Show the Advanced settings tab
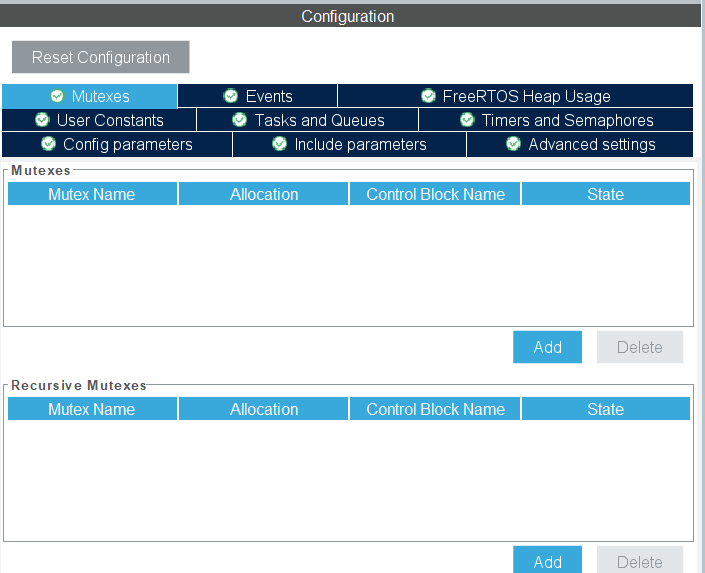 coord(580,144)
